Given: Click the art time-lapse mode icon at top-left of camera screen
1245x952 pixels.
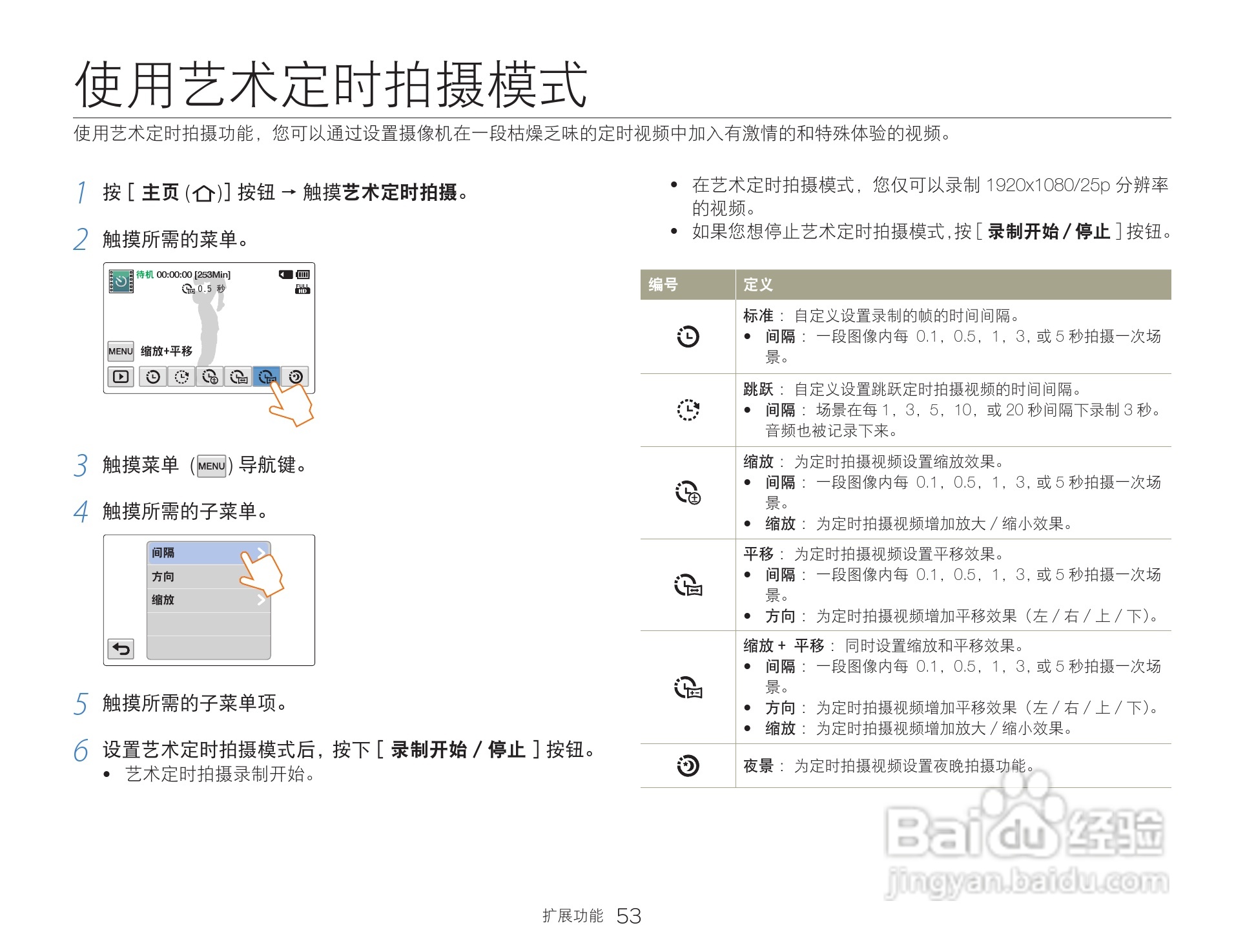Looking at the screenshot, I should (x=121, y=282).
